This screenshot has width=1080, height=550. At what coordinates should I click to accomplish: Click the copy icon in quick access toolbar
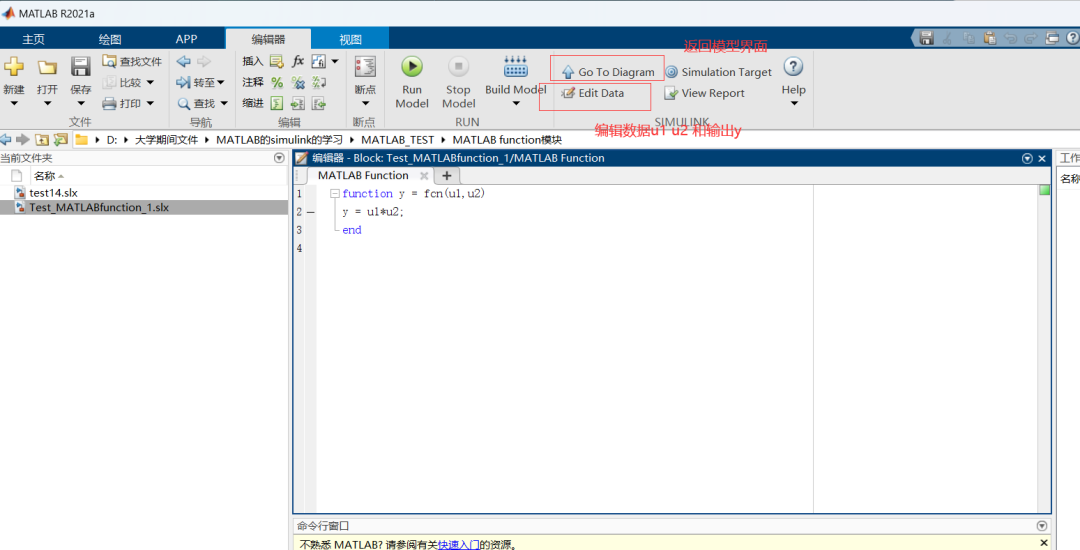coord(969,39)
